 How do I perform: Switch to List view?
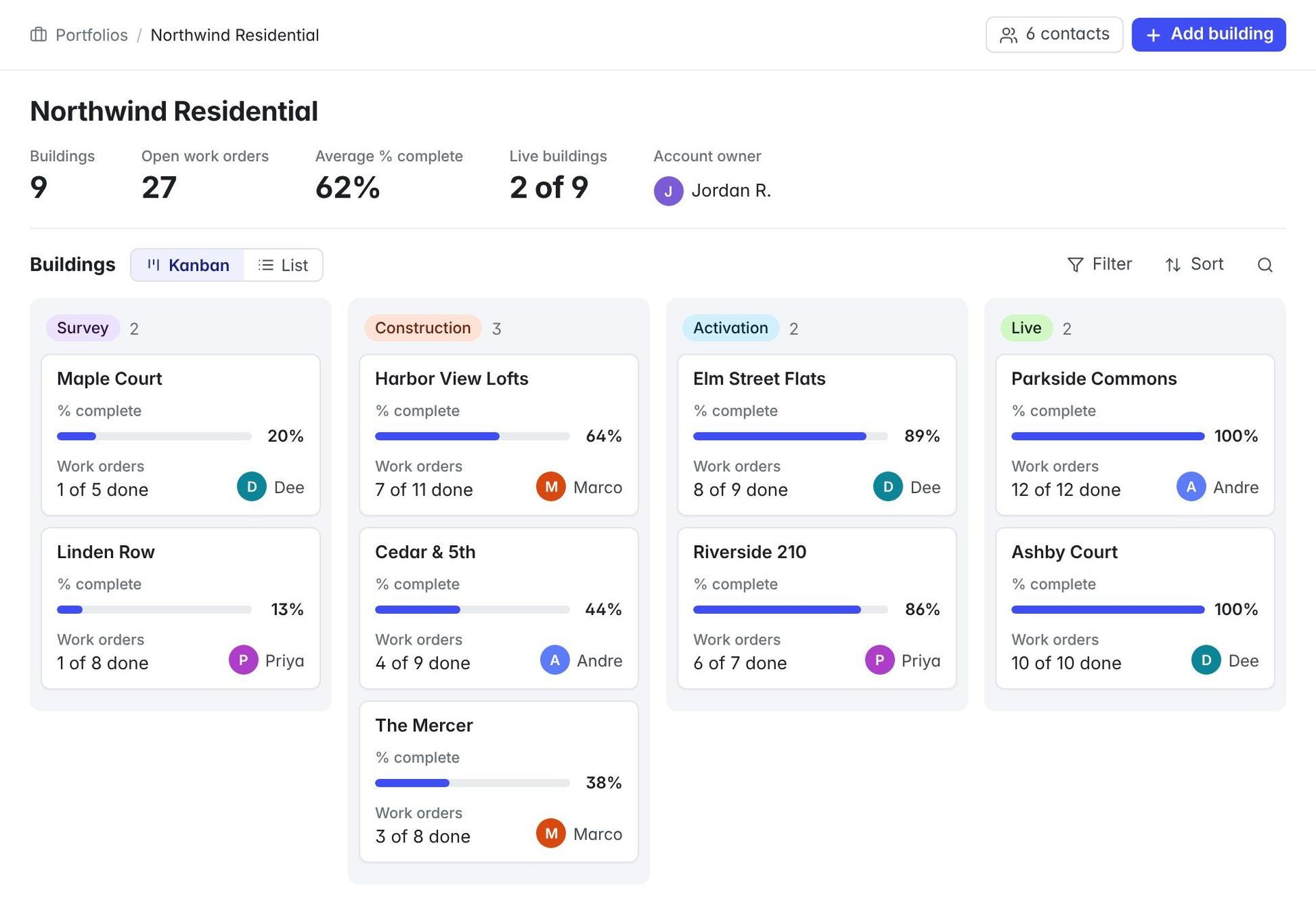point(282,265)
